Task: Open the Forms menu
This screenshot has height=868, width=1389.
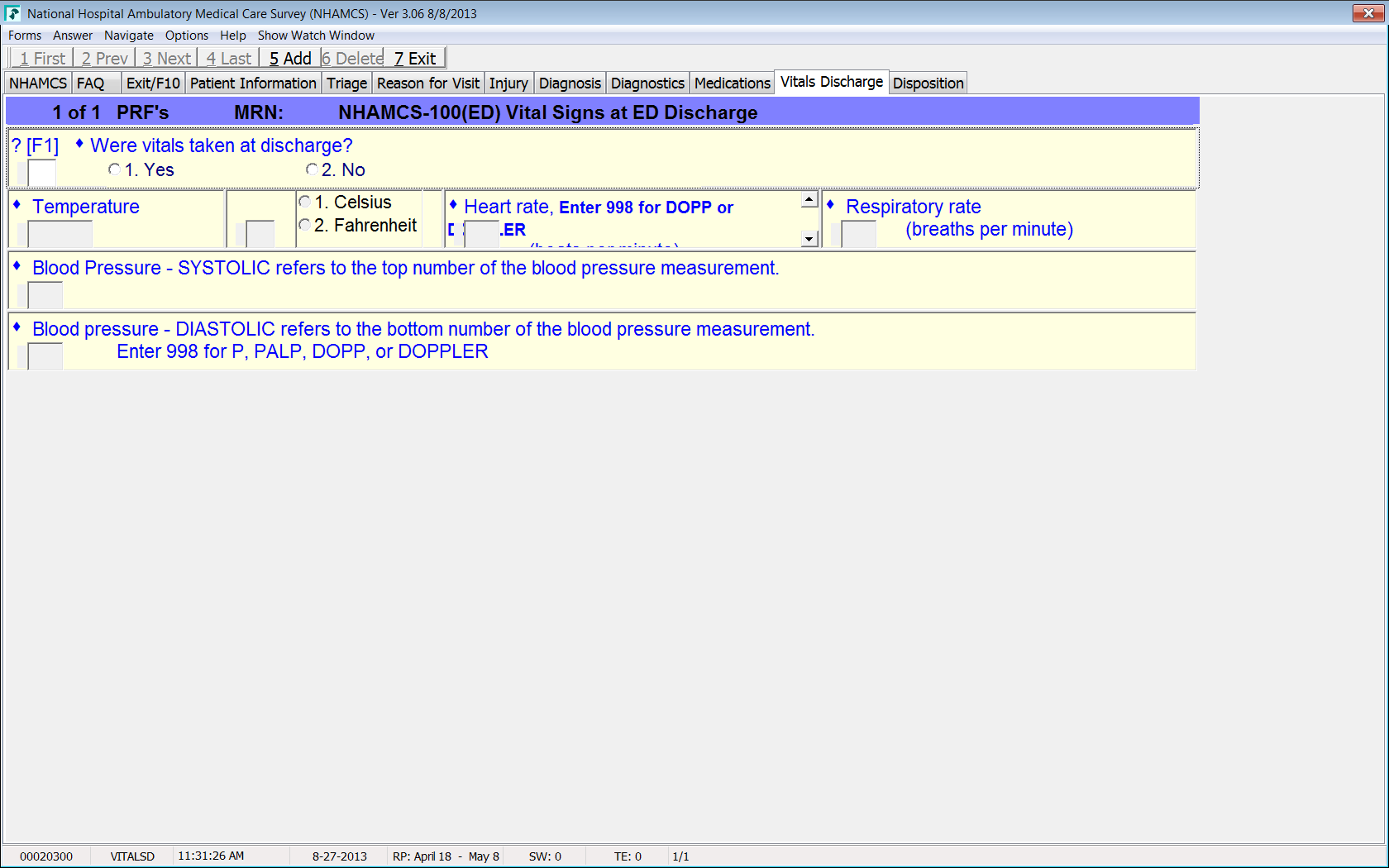Action: coord(25,36)
